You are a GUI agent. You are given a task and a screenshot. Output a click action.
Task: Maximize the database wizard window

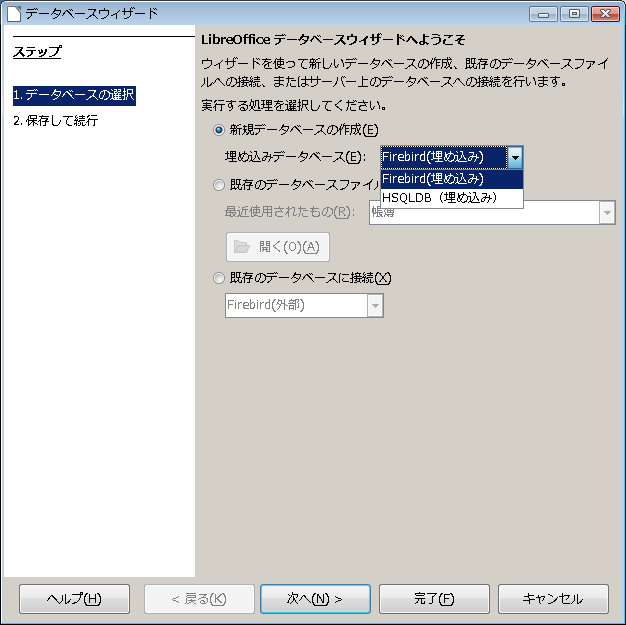pyautogui.click(x=574, y=14)
